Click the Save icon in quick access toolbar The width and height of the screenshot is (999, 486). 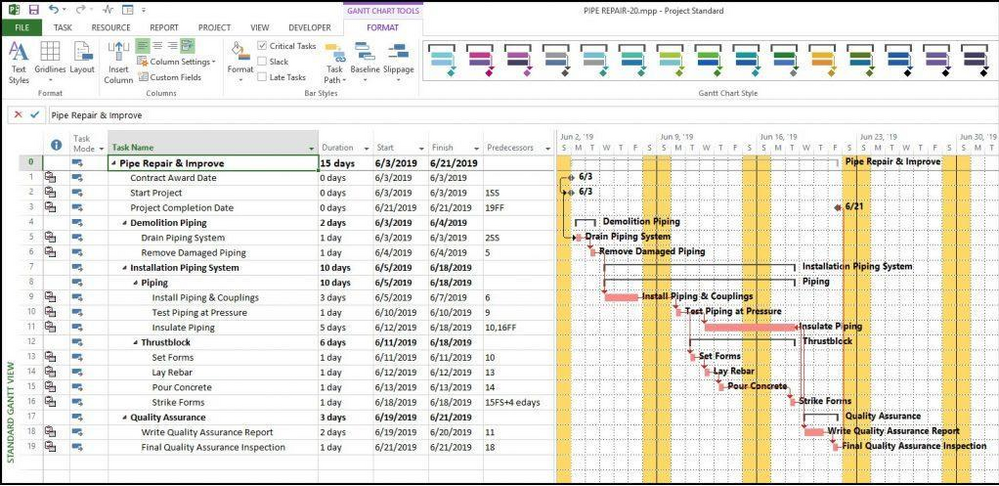[33, 9]
